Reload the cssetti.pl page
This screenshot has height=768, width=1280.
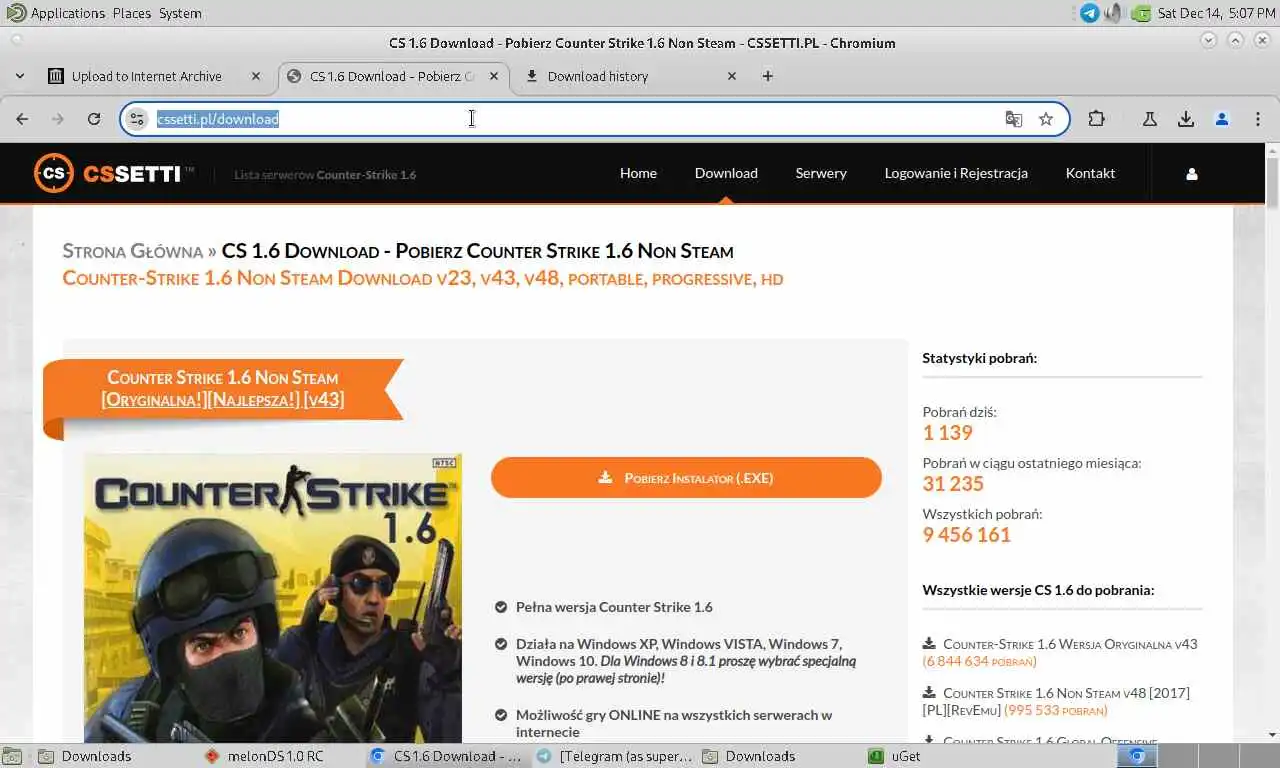94,119
